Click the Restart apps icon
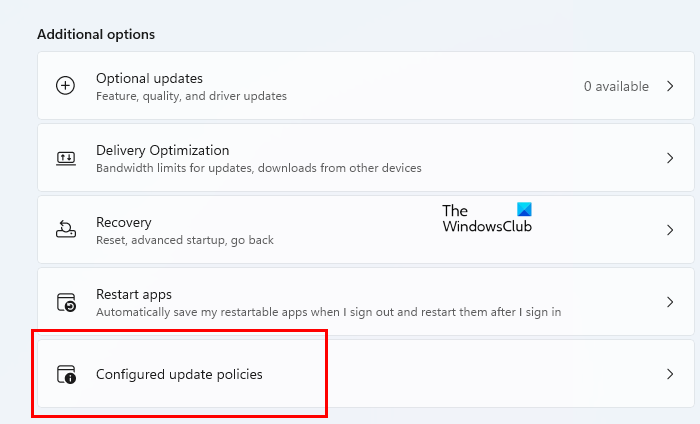 (65, 302)
